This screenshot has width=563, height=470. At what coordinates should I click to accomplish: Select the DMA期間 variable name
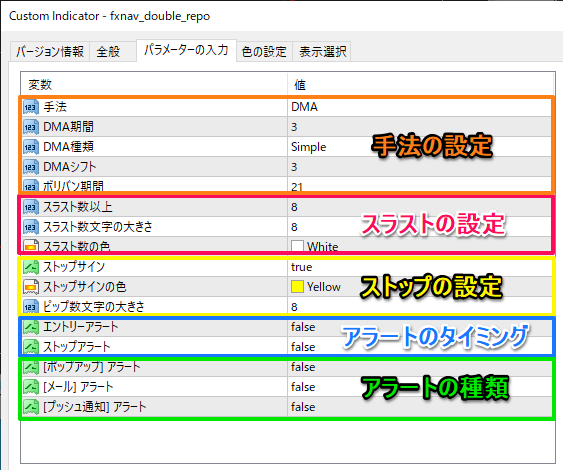68,127
